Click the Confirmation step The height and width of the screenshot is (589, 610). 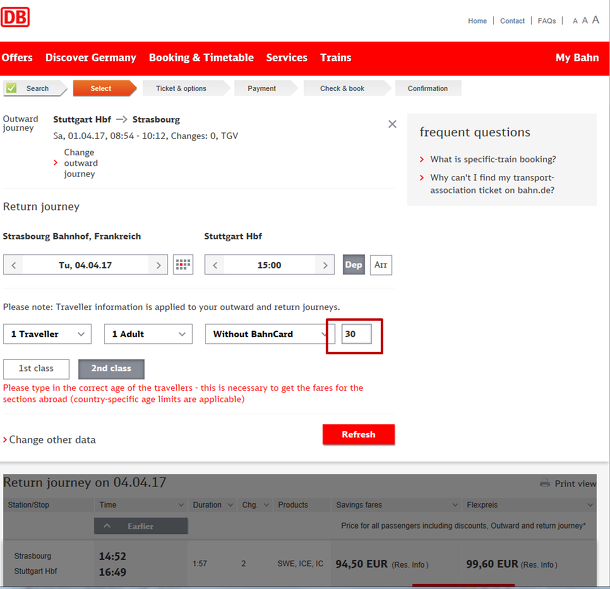428,88
